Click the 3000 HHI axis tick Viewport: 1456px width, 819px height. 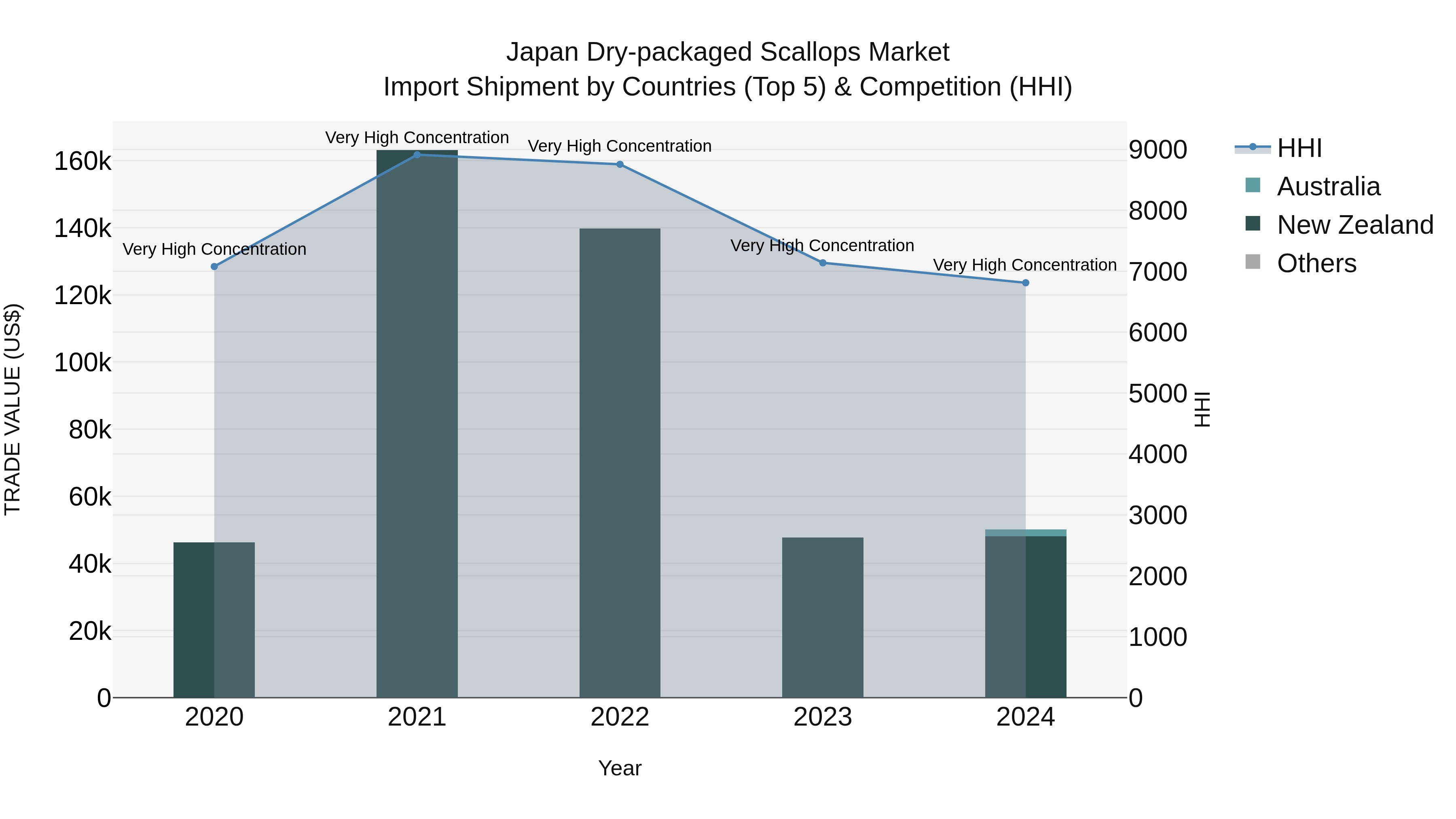[x=1158, y=516]
